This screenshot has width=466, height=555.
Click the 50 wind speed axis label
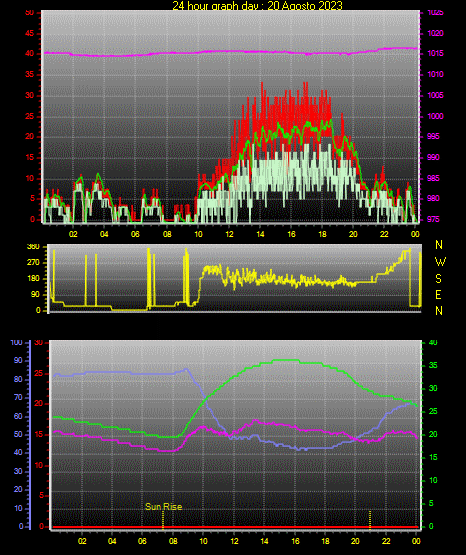pos(30,13)
